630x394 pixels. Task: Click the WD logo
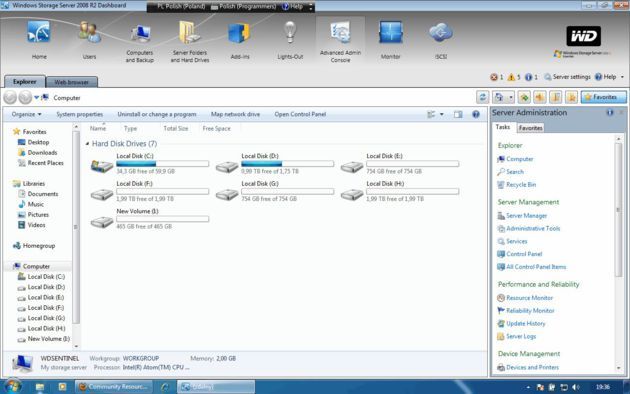(x=583, y=36)
